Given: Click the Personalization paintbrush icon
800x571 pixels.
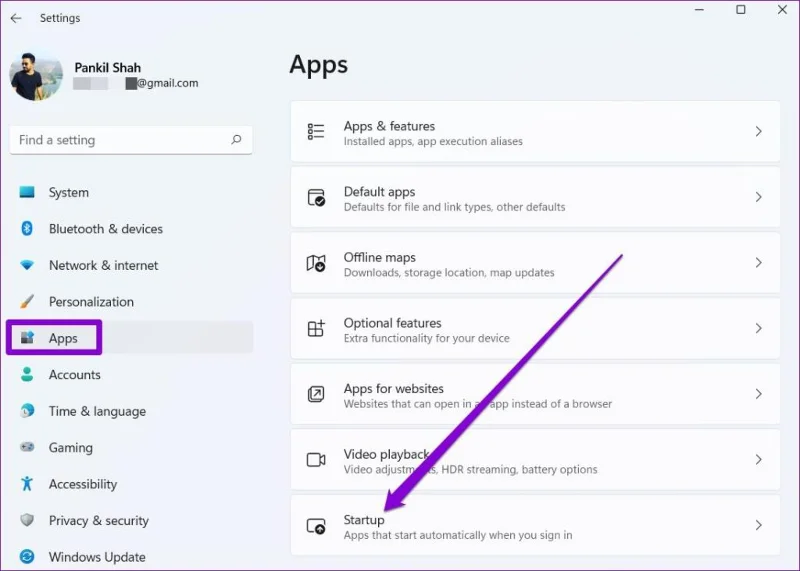Looking at the screenshot, I should click(27, 302).
